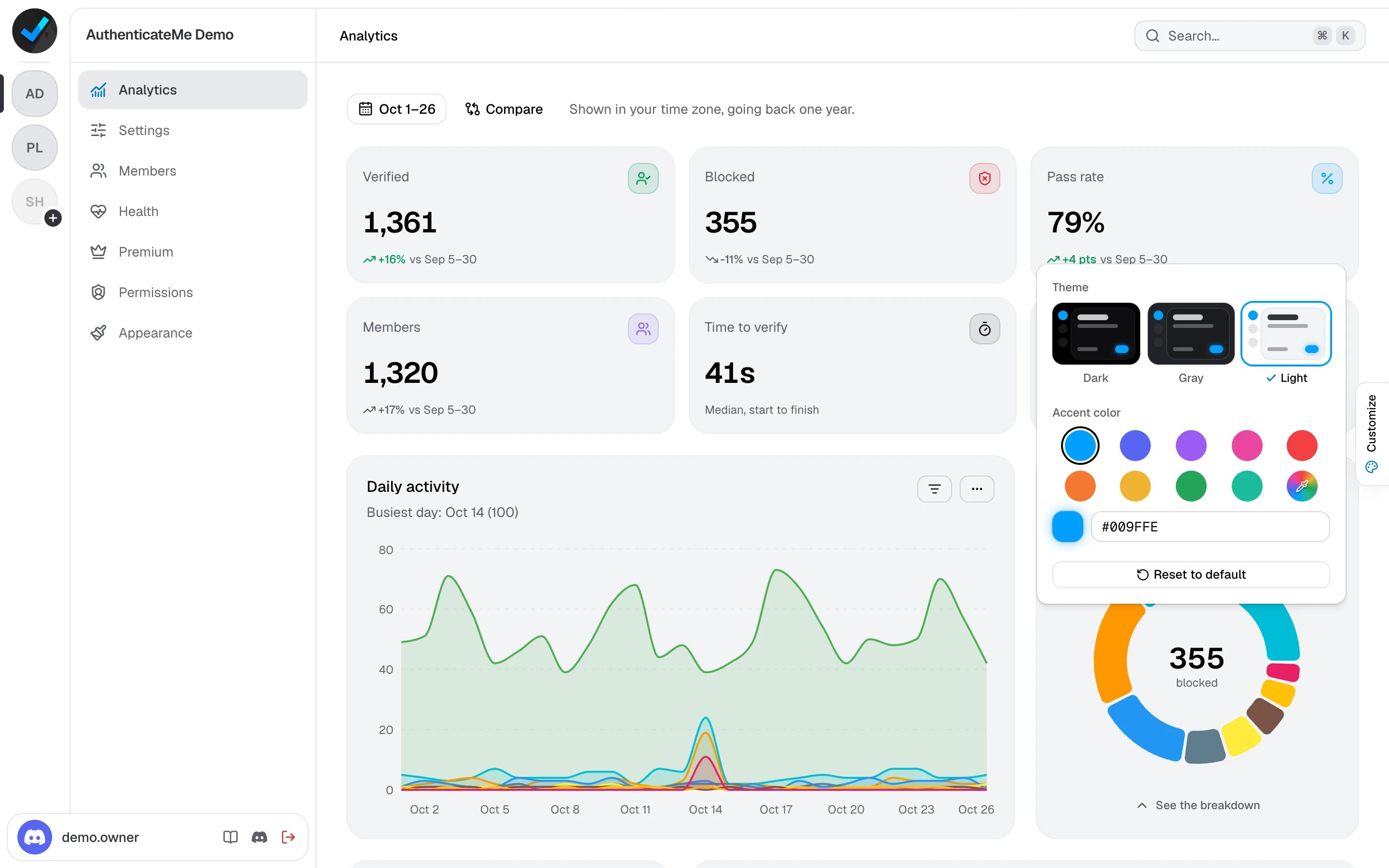1389x868 pixels.
Task: Click the Blocked card shield icon
Action: [x=984, y=178]
